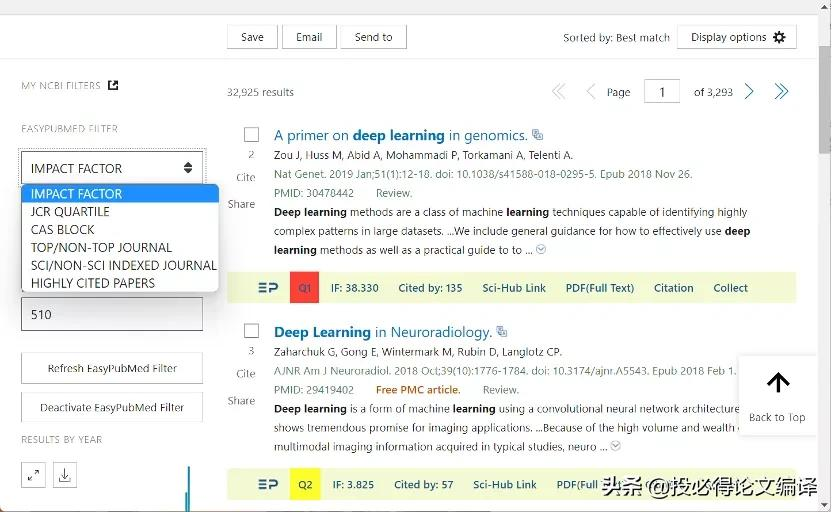
Task: Open Sci-Hub Link in the Q2 bar
Action: click(x=505, y=484)
